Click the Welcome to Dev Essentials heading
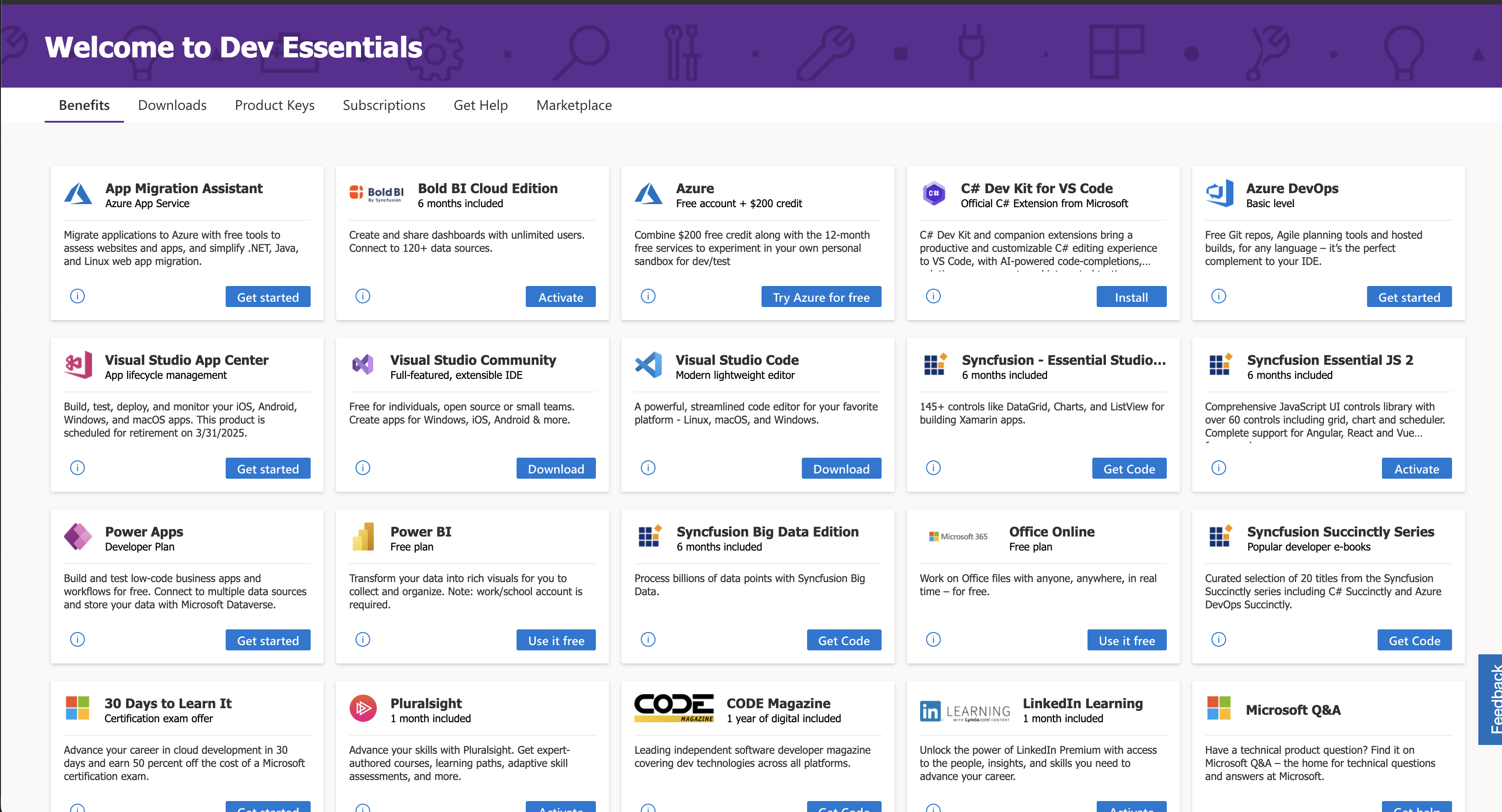 tap(233, 47)
